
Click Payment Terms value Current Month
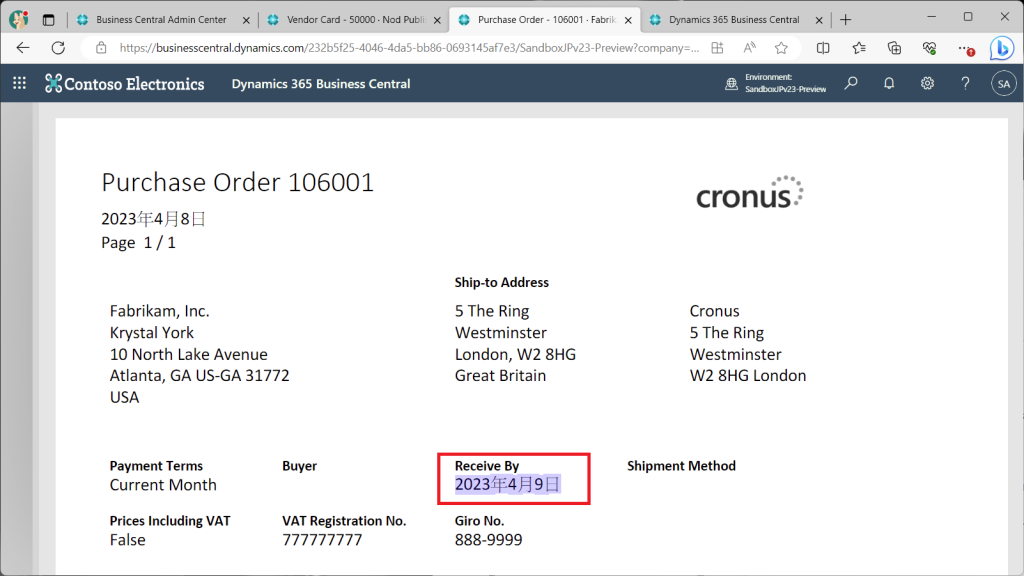point(163,485)
